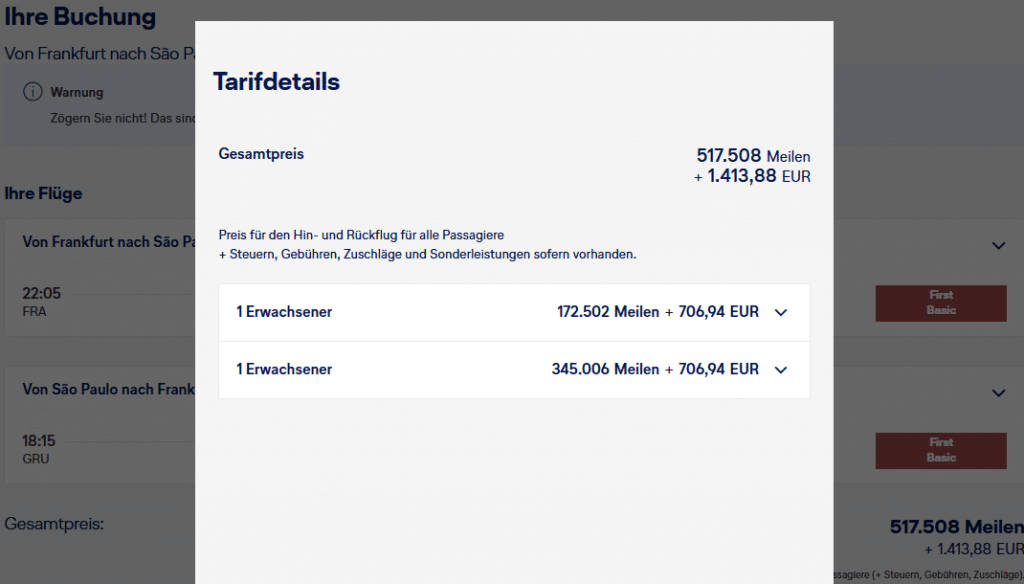Click the 22:05 FRA departure time
Screen dimensions: 1024x584
(x=41, y=294)
